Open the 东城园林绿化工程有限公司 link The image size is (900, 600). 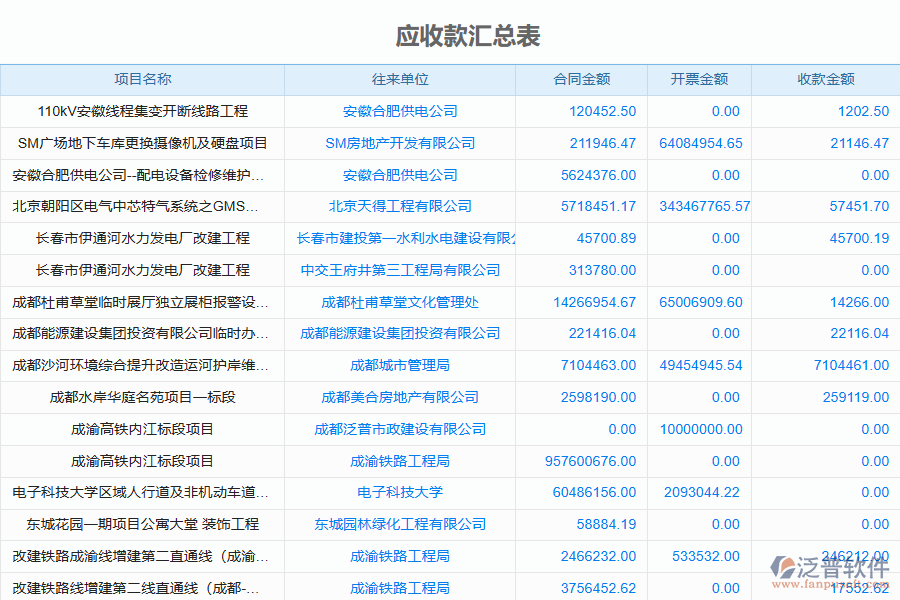(x=401, y=524)
